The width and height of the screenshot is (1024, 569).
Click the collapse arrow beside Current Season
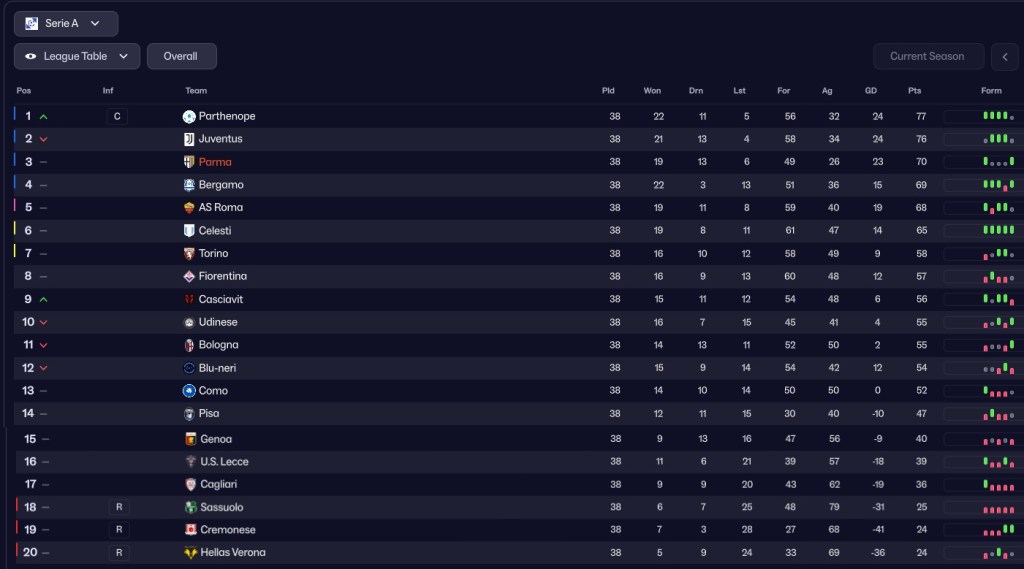pos(1004,57)
